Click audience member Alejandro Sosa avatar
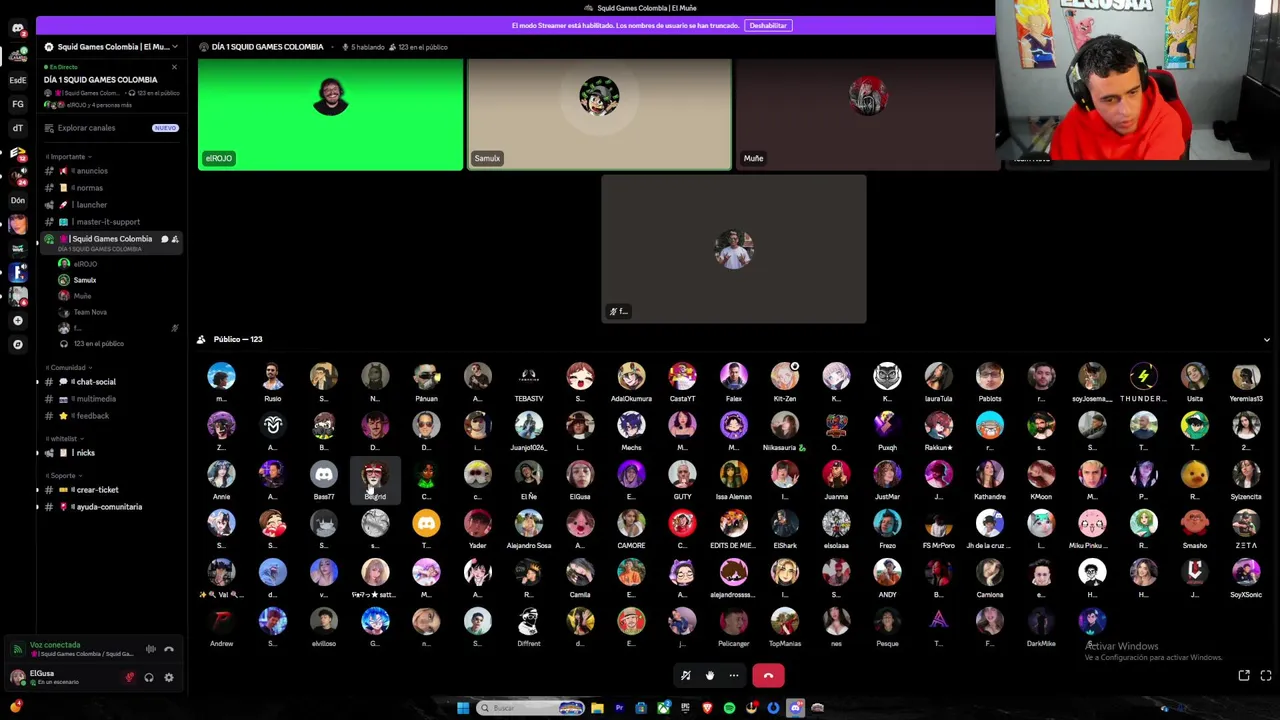 pyautogui.click(x=529, y=524)
